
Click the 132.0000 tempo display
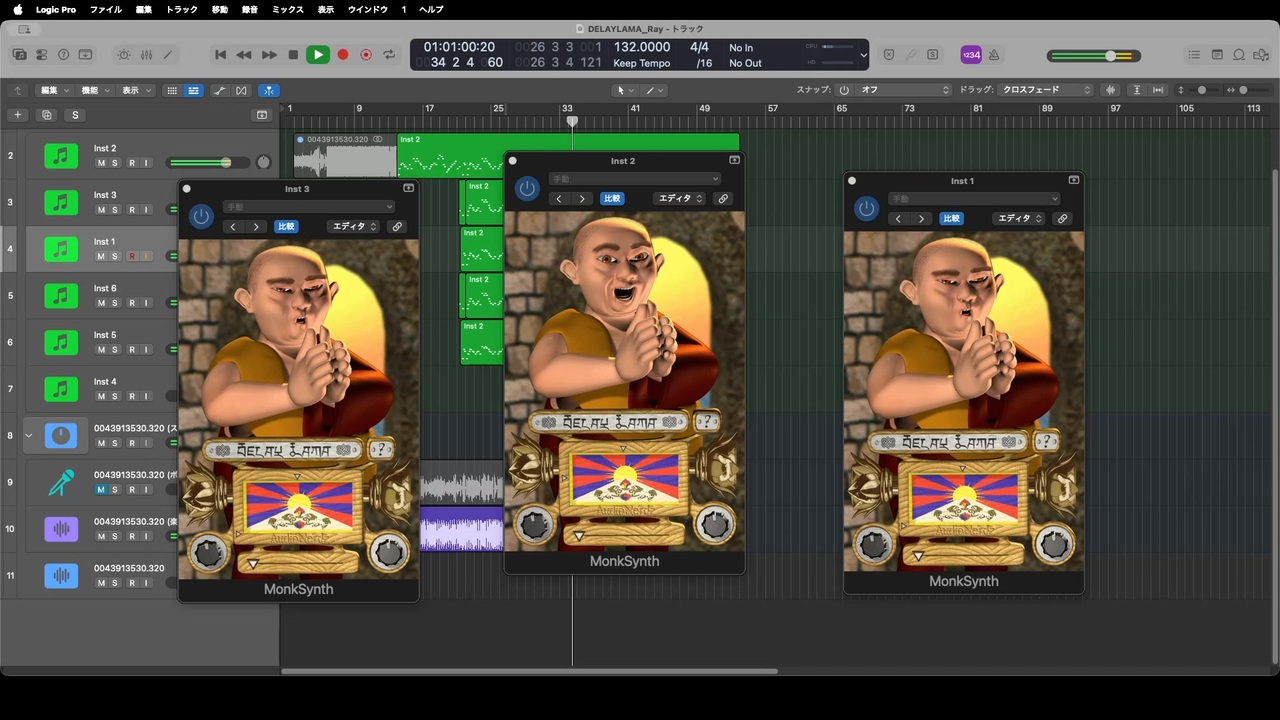[x=642, y=47]
